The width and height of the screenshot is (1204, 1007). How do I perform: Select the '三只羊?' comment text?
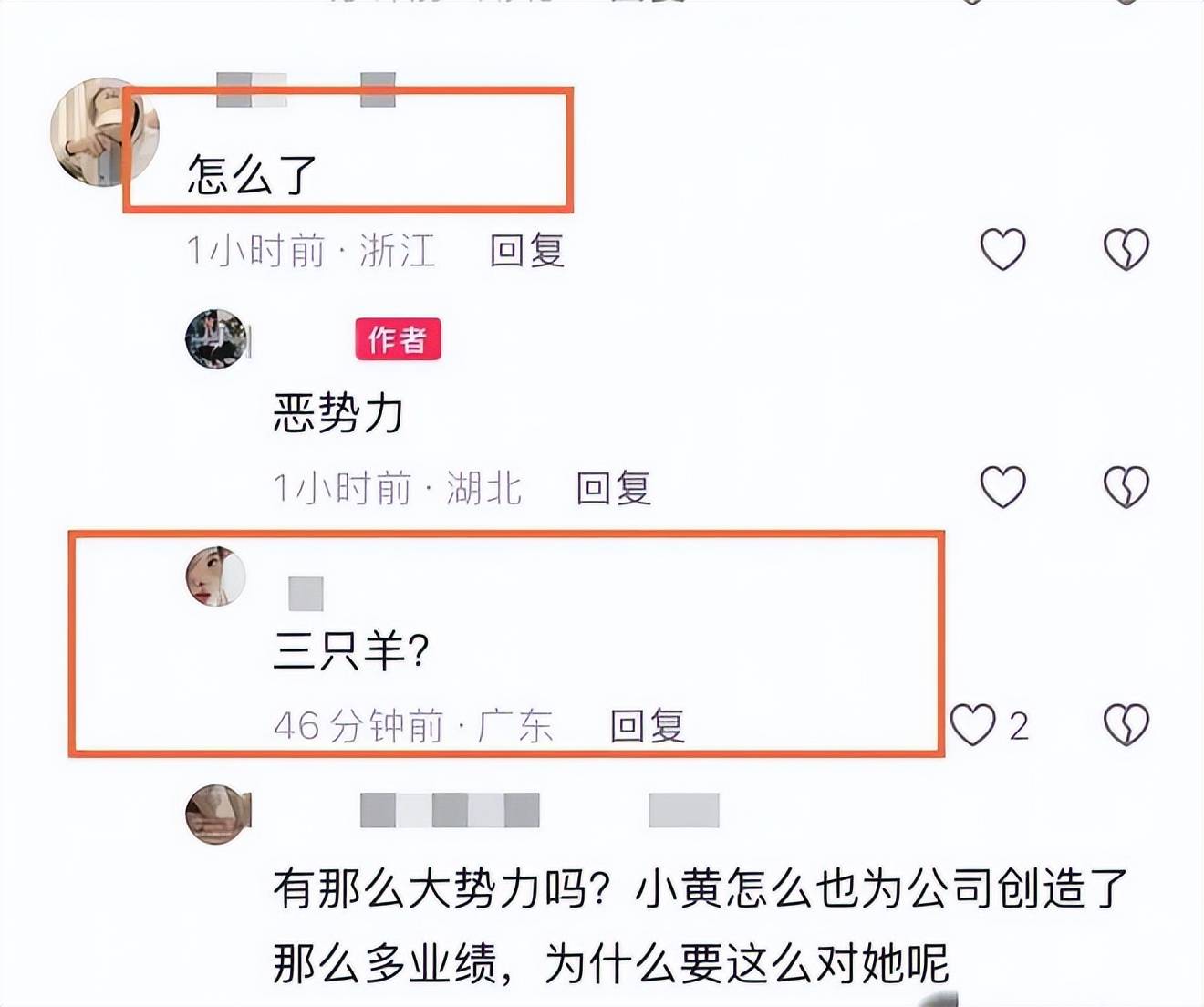[x=350, y=650]
